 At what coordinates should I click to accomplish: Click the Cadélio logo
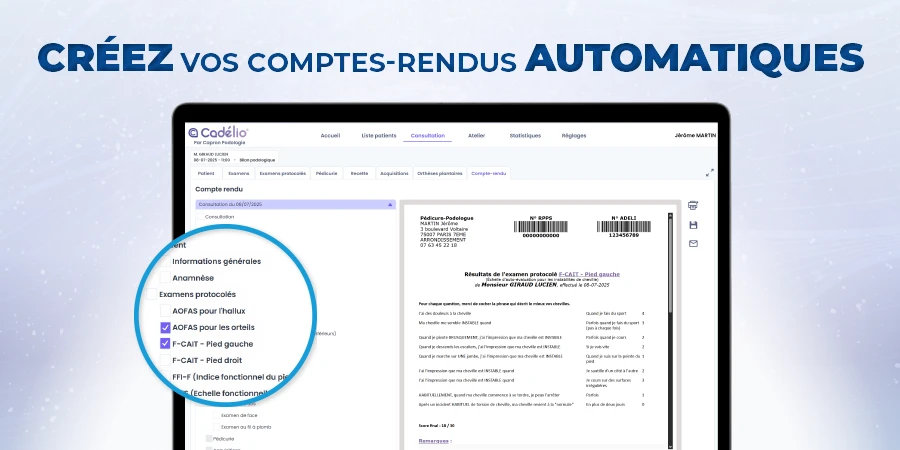coord(218,135)
